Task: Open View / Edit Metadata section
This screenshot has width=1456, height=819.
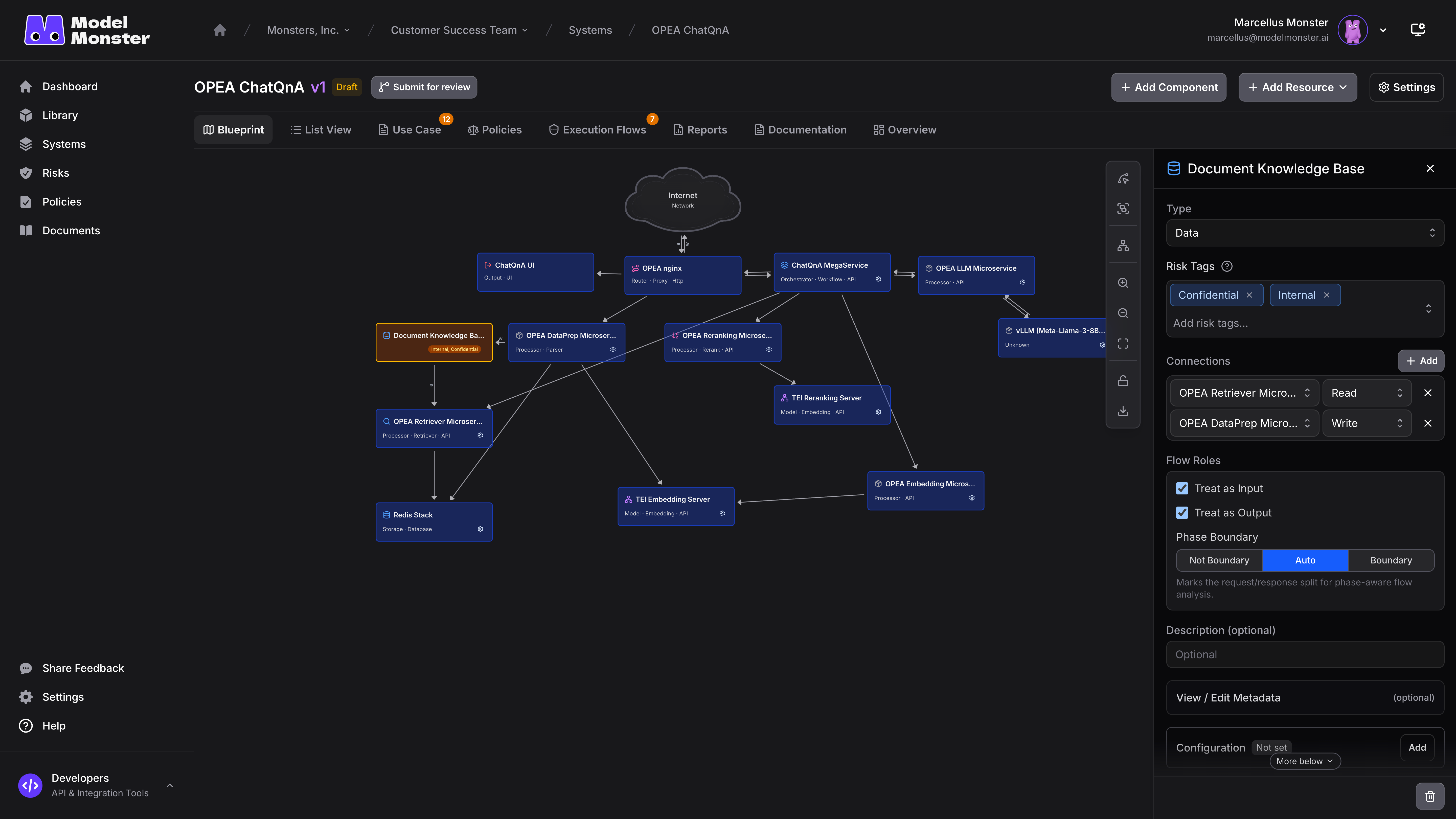Action: tap(1305, 697)
